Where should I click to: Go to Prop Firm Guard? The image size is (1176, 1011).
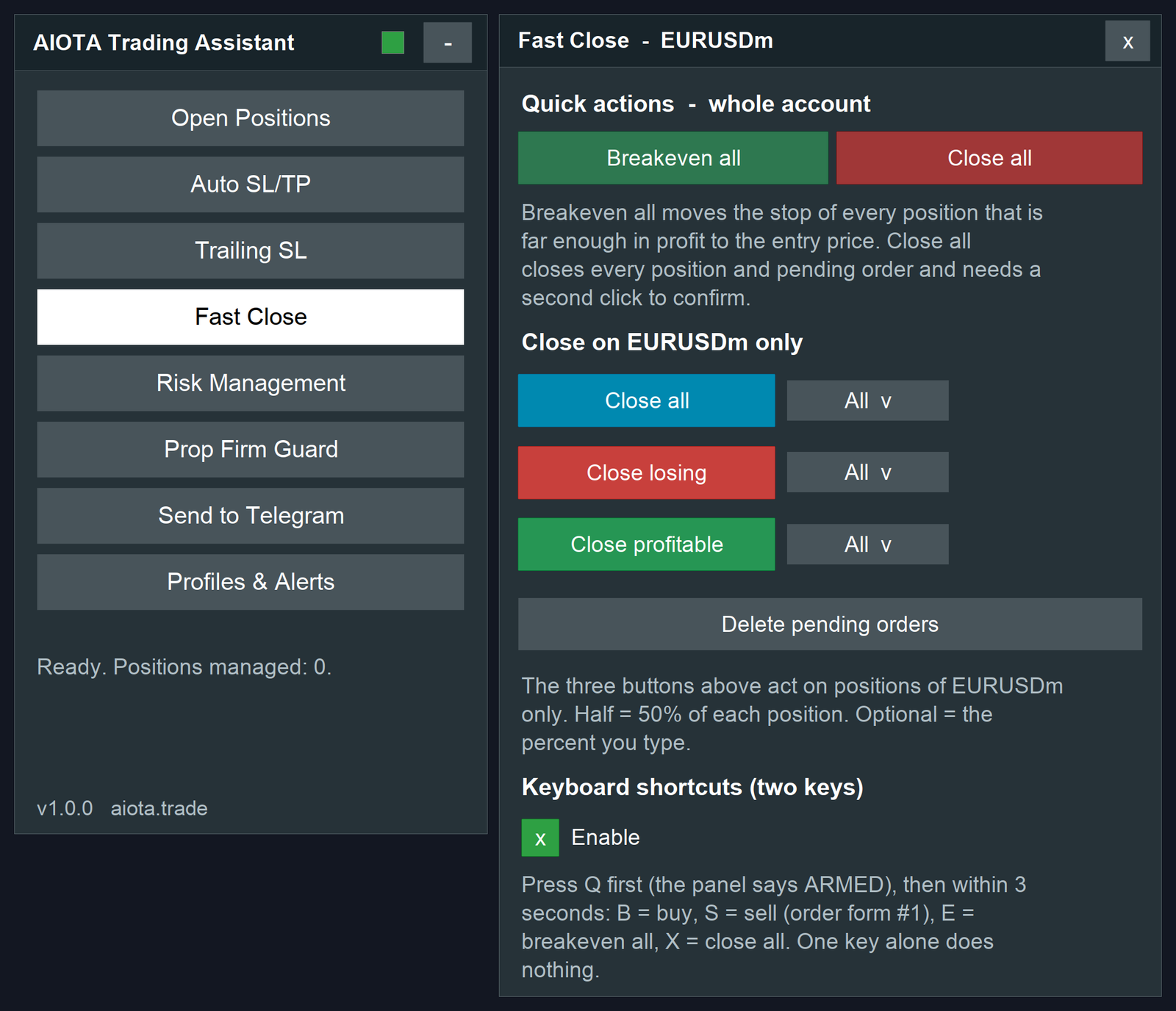coord(251,449)
